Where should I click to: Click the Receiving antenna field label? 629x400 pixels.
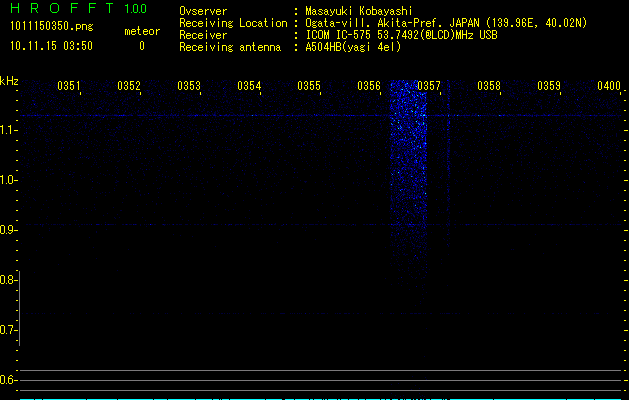click(230, 47)
